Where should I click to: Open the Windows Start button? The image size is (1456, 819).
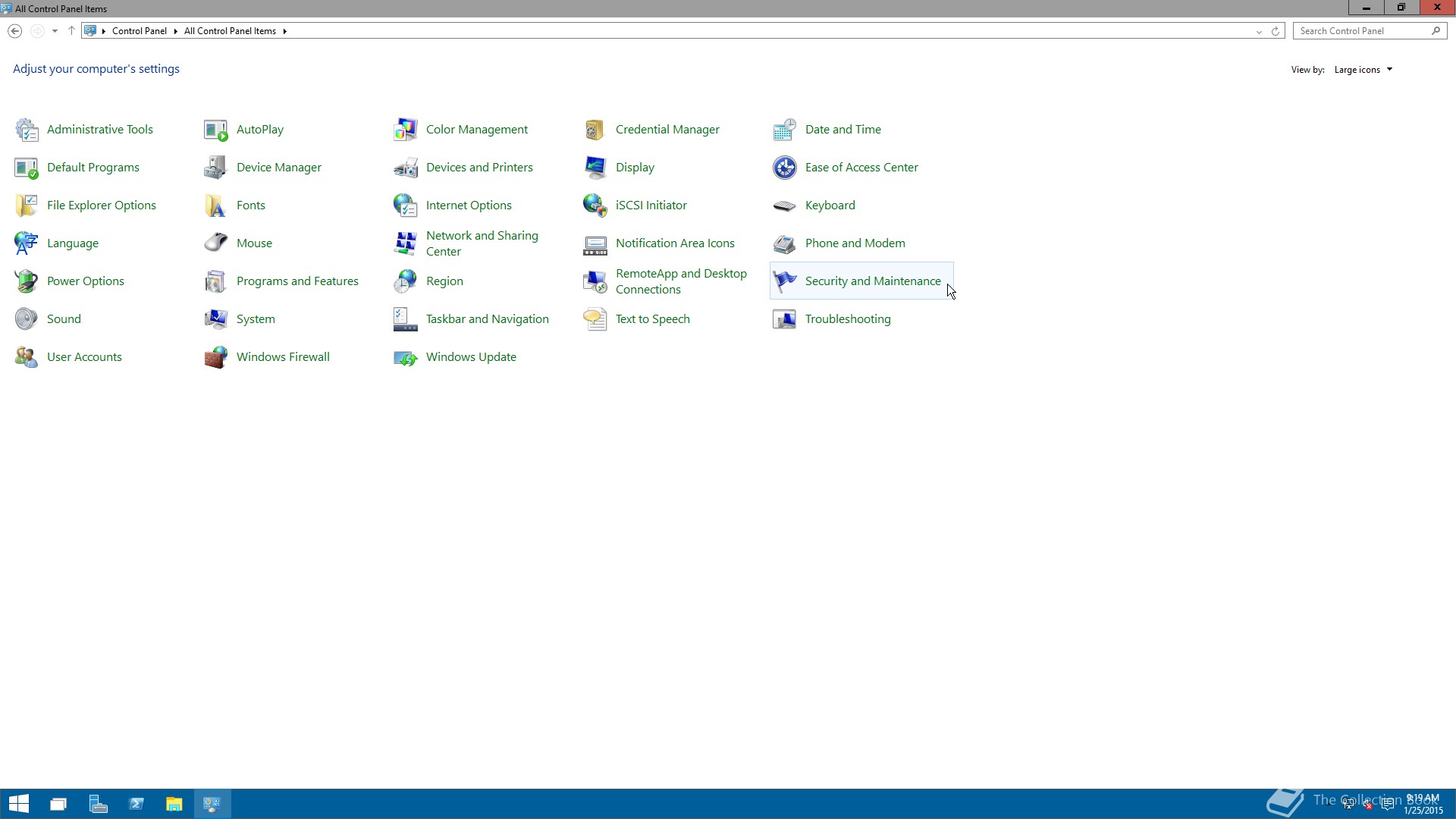[18, 804]
